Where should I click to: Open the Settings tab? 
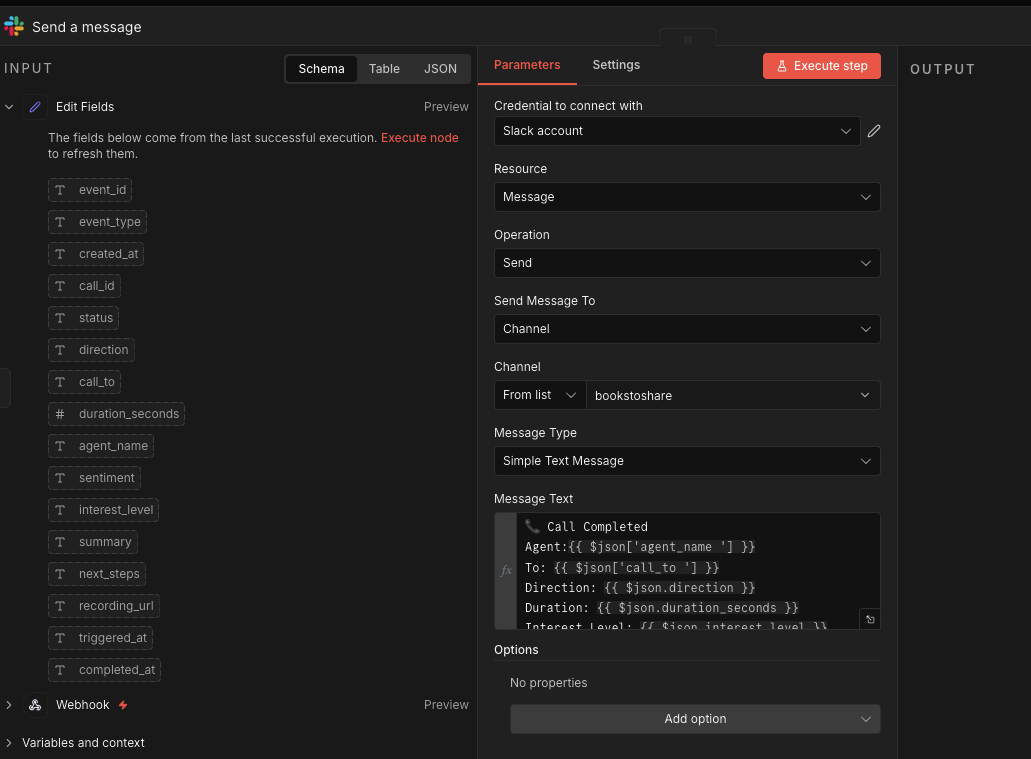point(616,65)
